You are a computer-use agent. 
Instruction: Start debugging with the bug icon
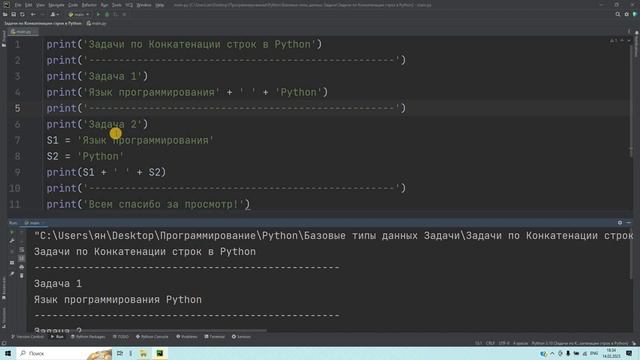tap(107, 14)
